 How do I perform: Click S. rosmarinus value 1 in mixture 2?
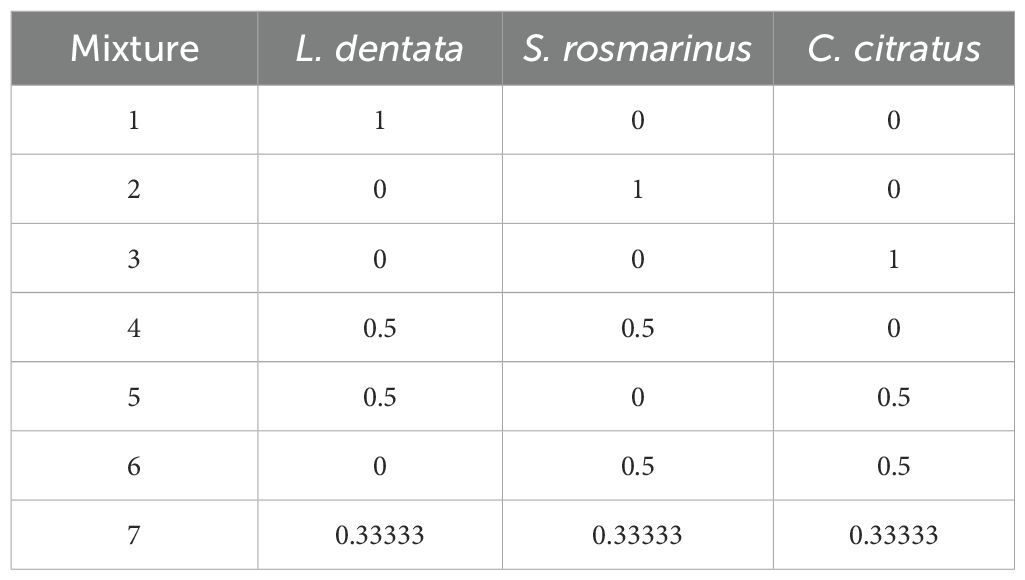pyautogui.click(x=637, y=189)
